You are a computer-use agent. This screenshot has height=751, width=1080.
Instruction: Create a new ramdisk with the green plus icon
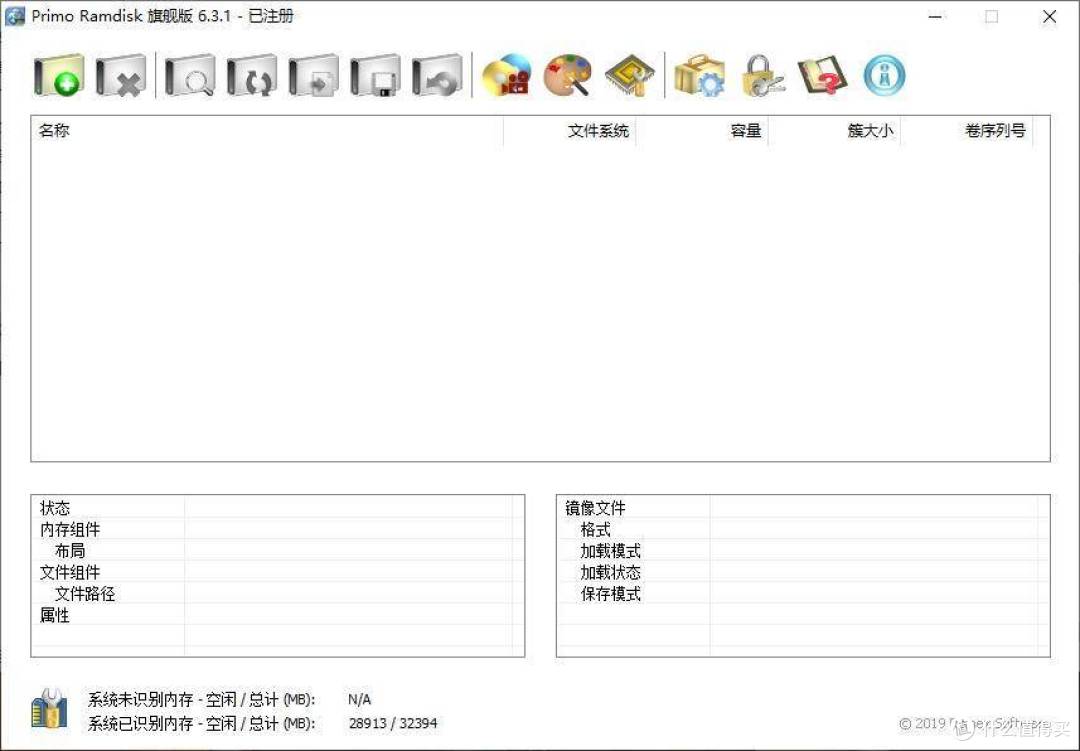[x=57, y=74]
